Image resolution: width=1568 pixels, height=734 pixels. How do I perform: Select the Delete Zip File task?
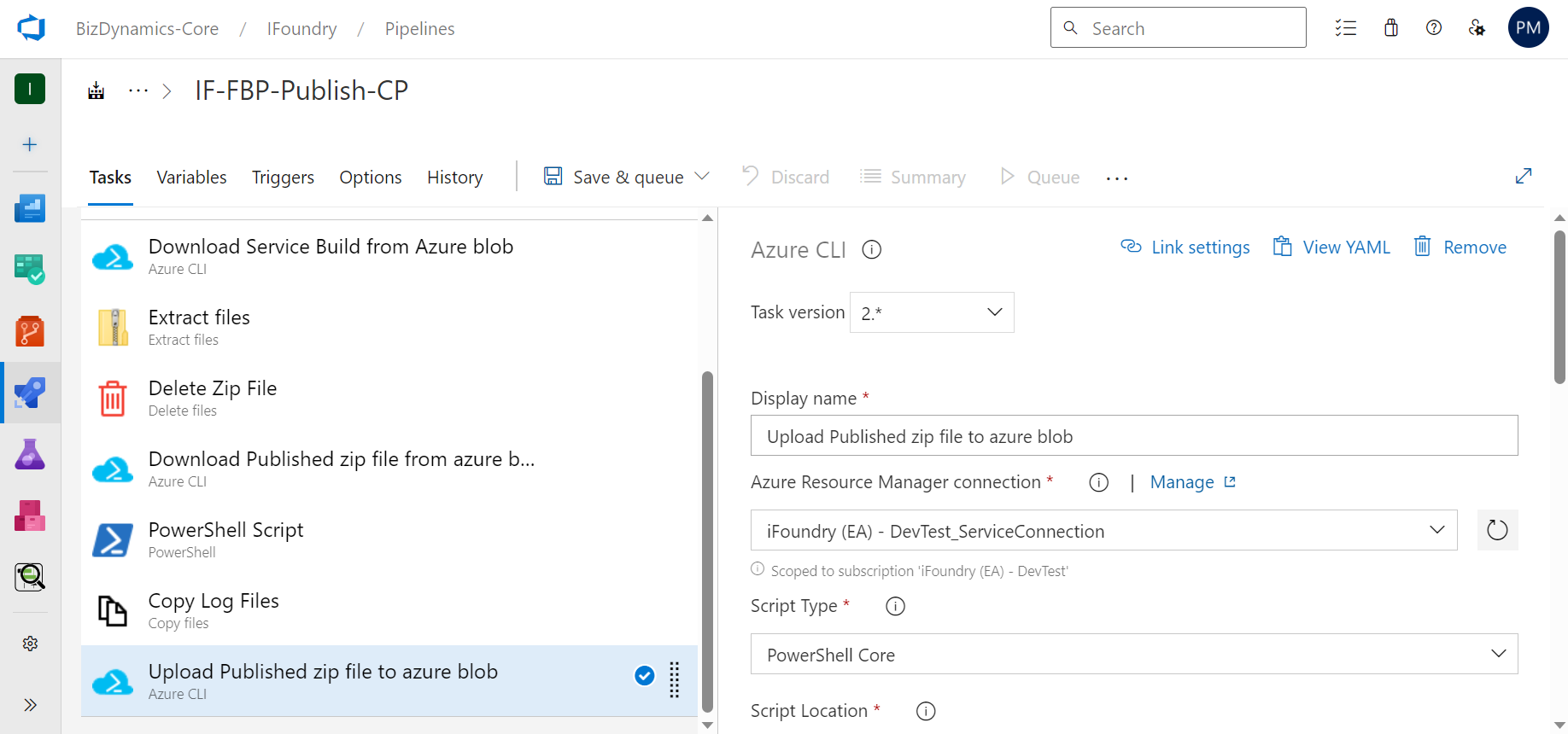point(389,398)
